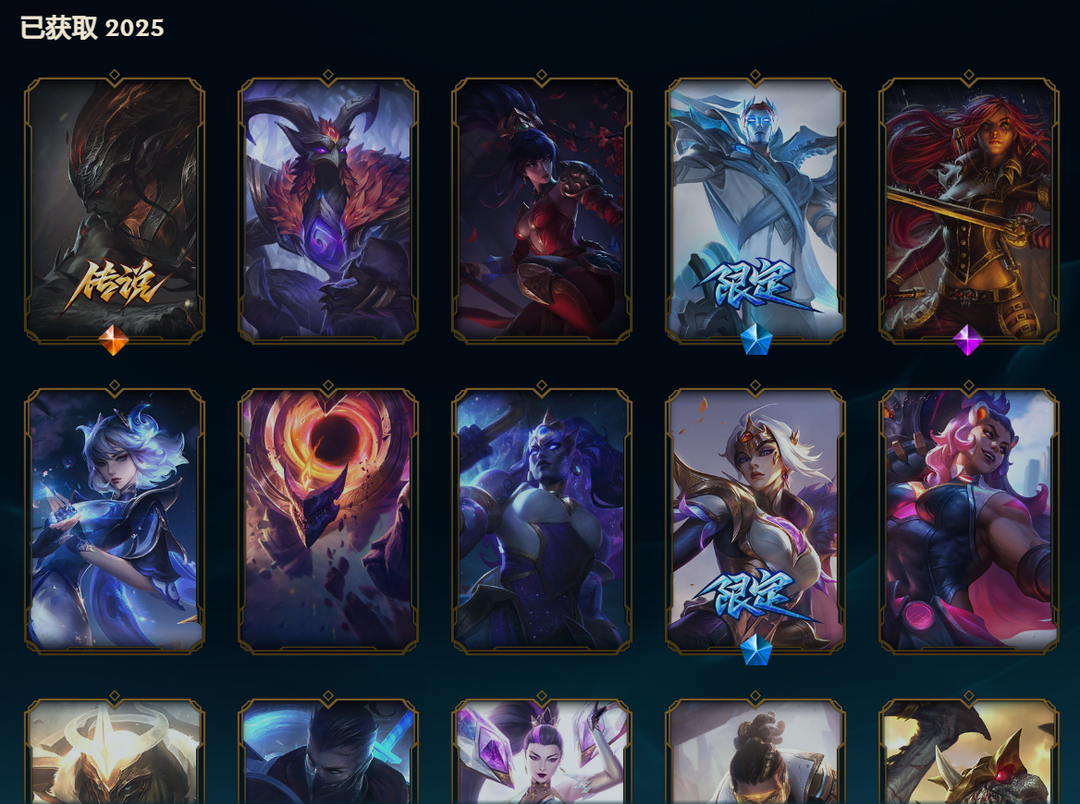Select the purple cosmic-skinned woman skin card
Viewport: 1080px width, 804px height.
(x=541, y=521)
